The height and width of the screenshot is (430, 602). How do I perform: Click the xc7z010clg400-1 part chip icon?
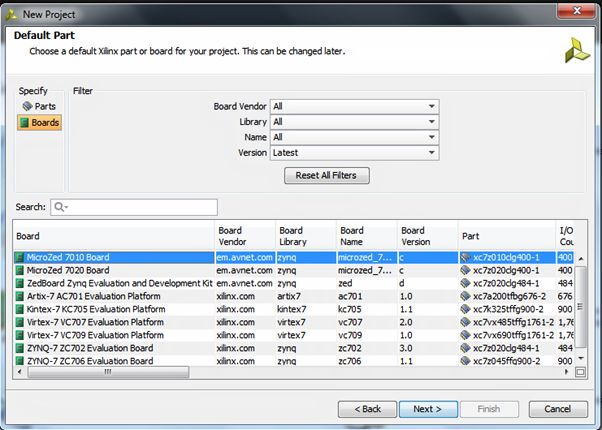tap(466, 257)
